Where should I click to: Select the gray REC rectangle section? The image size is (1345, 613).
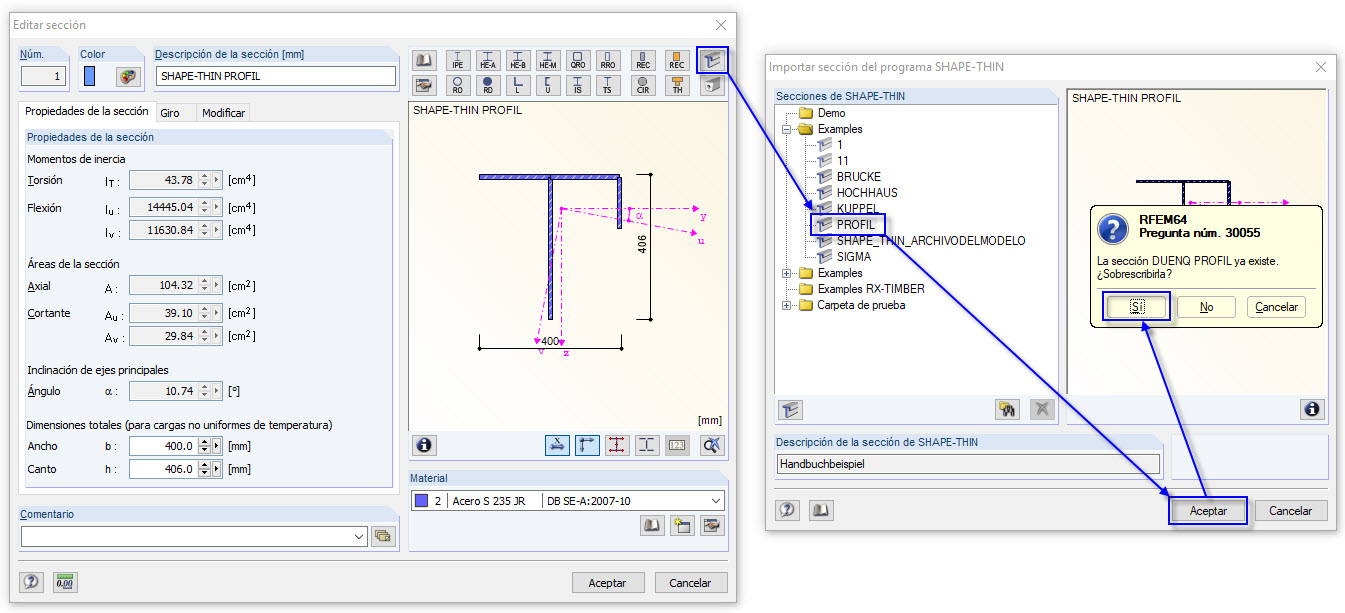[644, 60]
